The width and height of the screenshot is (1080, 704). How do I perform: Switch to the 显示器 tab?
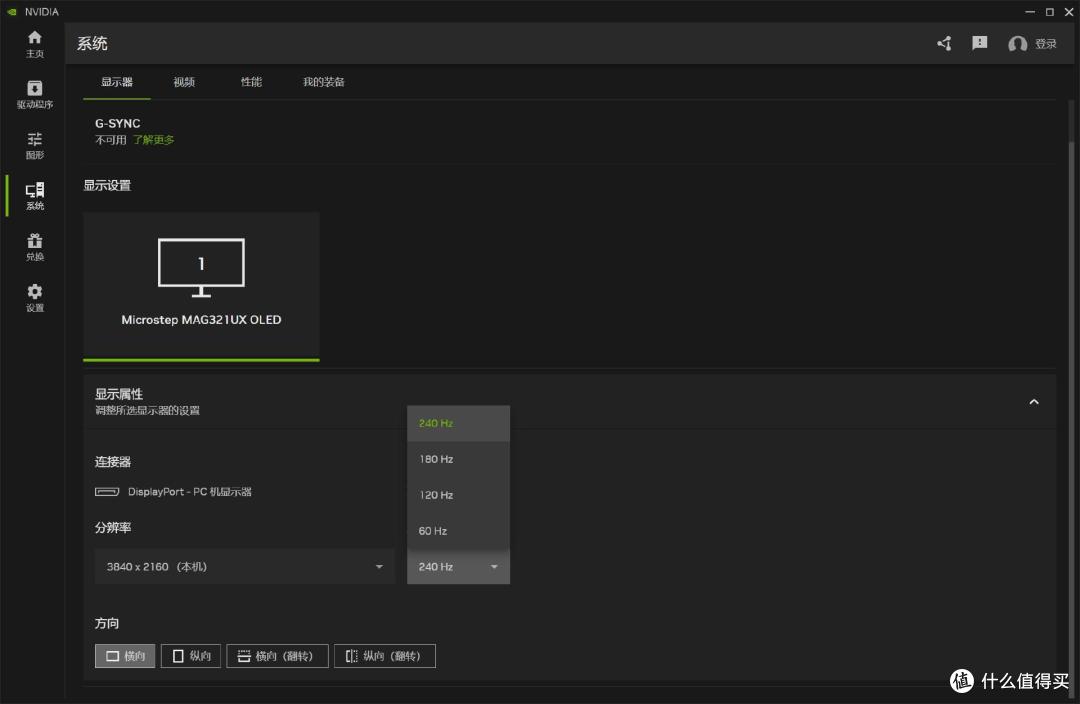coord(116,82)
